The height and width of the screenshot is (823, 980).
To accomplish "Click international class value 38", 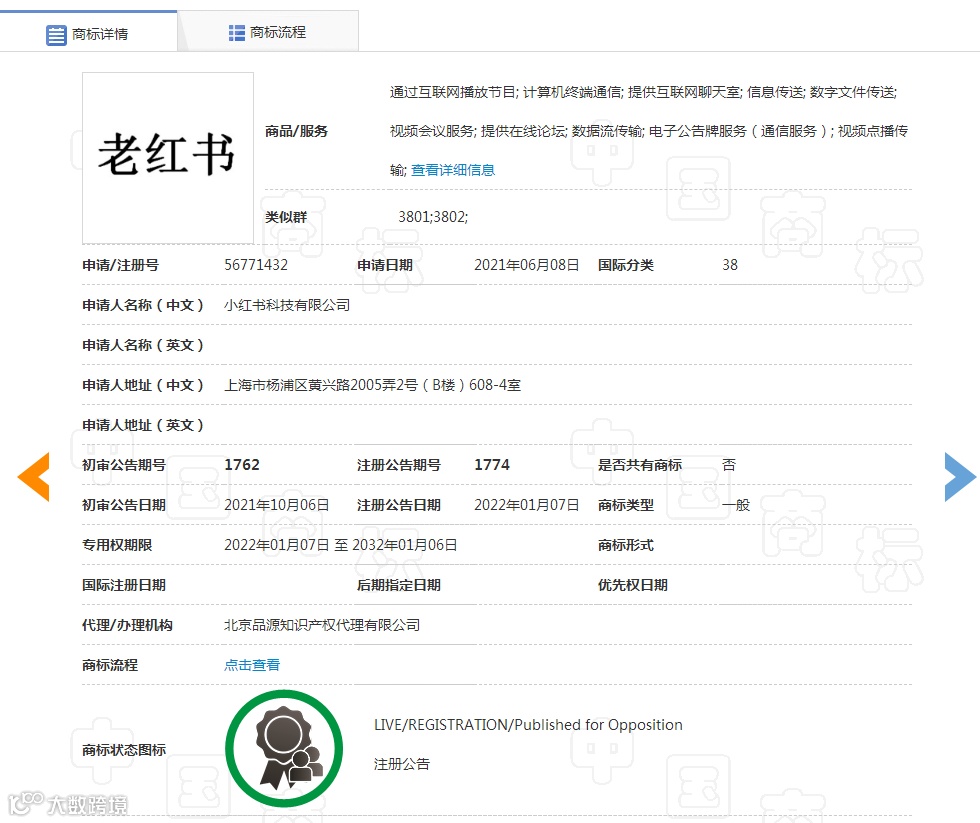I will (729, 265).
